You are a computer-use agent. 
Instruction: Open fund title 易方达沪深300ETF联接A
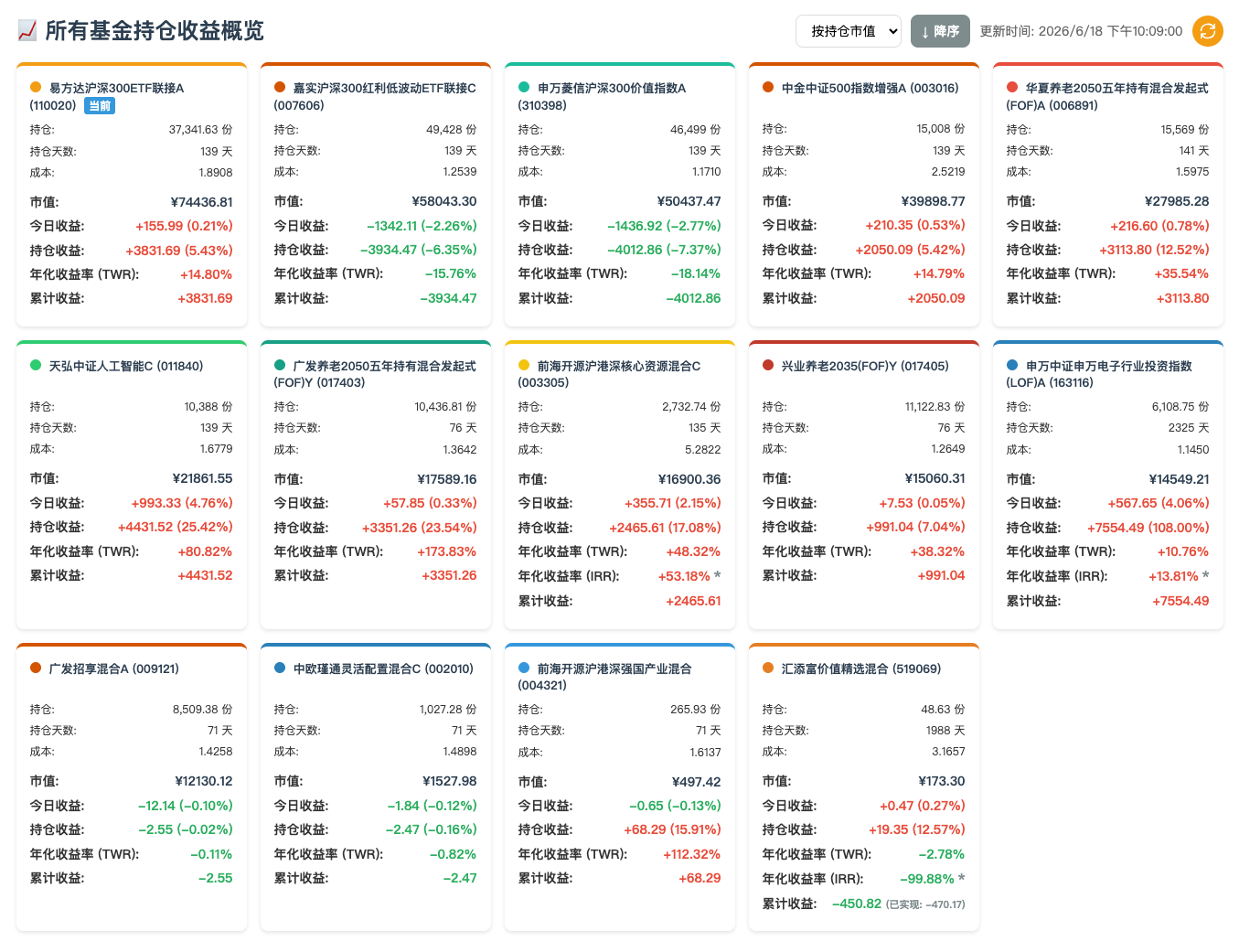(x=116, y=88)
